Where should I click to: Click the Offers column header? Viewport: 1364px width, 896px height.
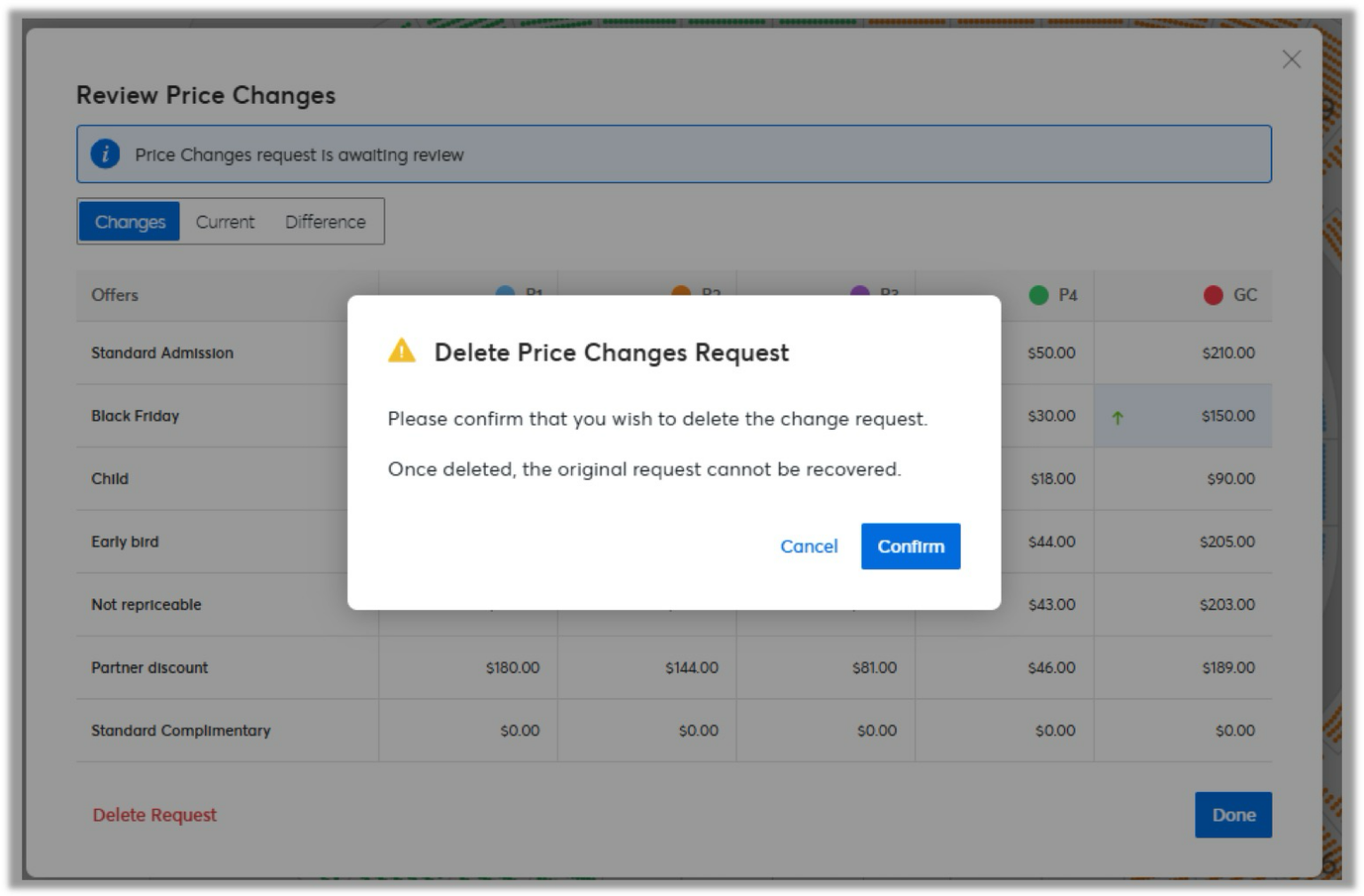115,295
